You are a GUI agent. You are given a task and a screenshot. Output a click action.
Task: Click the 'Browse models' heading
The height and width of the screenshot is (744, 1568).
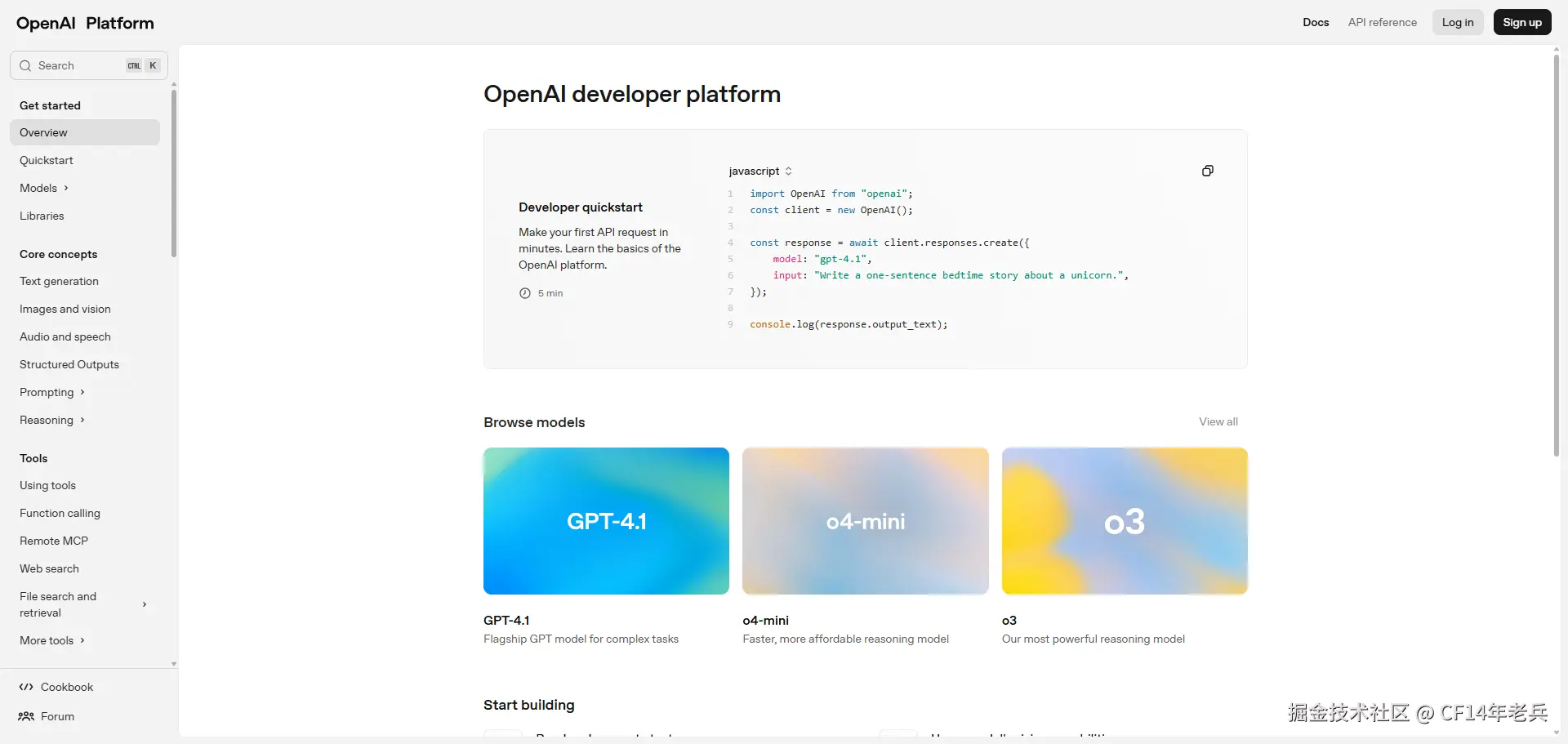click(534, 422)
